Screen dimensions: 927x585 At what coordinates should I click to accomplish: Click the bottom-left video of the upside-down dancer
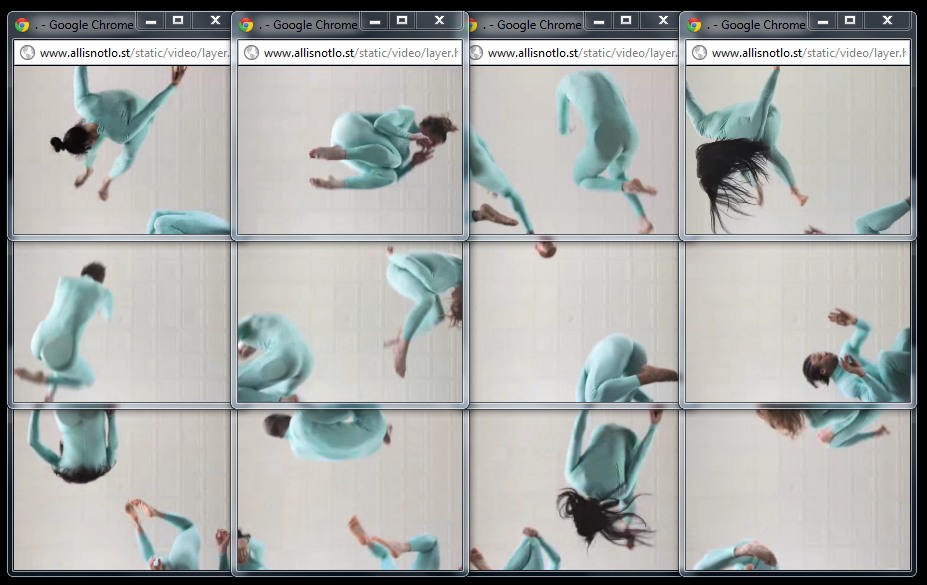click(x=120, y=488)
